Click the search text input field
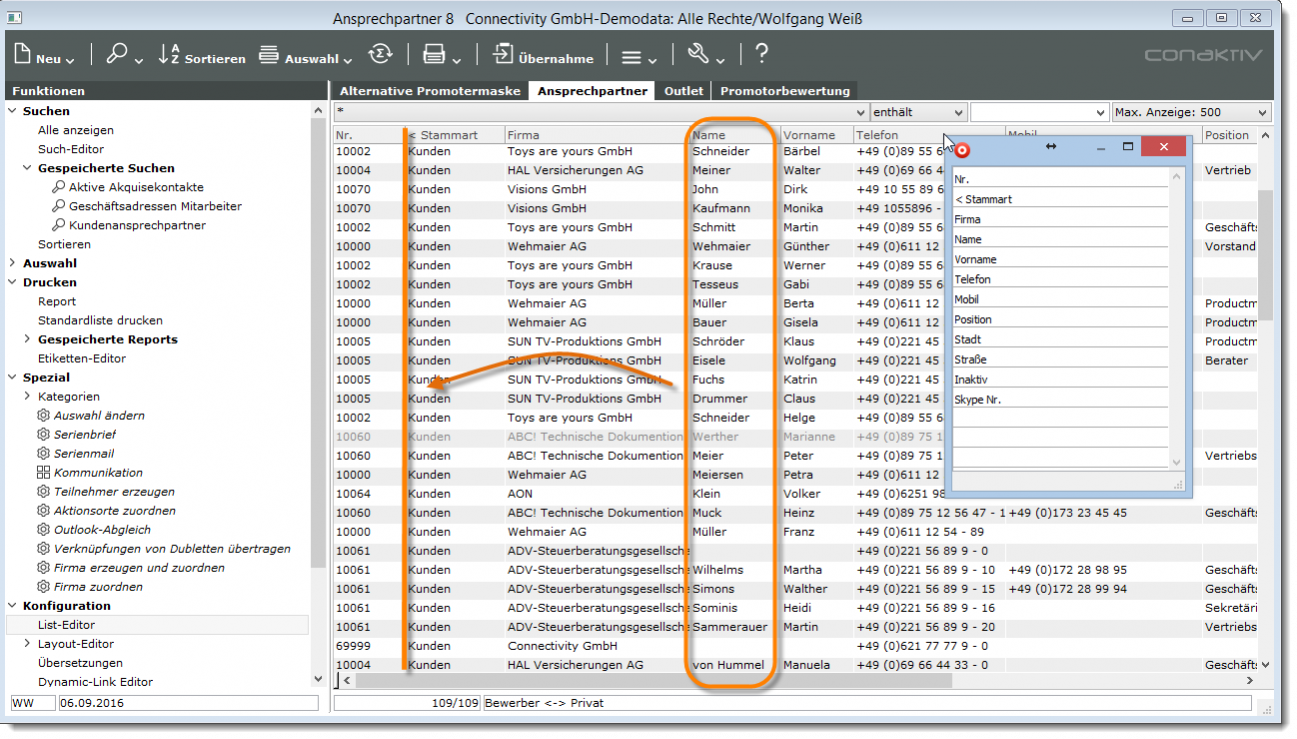 pos(600,113)
